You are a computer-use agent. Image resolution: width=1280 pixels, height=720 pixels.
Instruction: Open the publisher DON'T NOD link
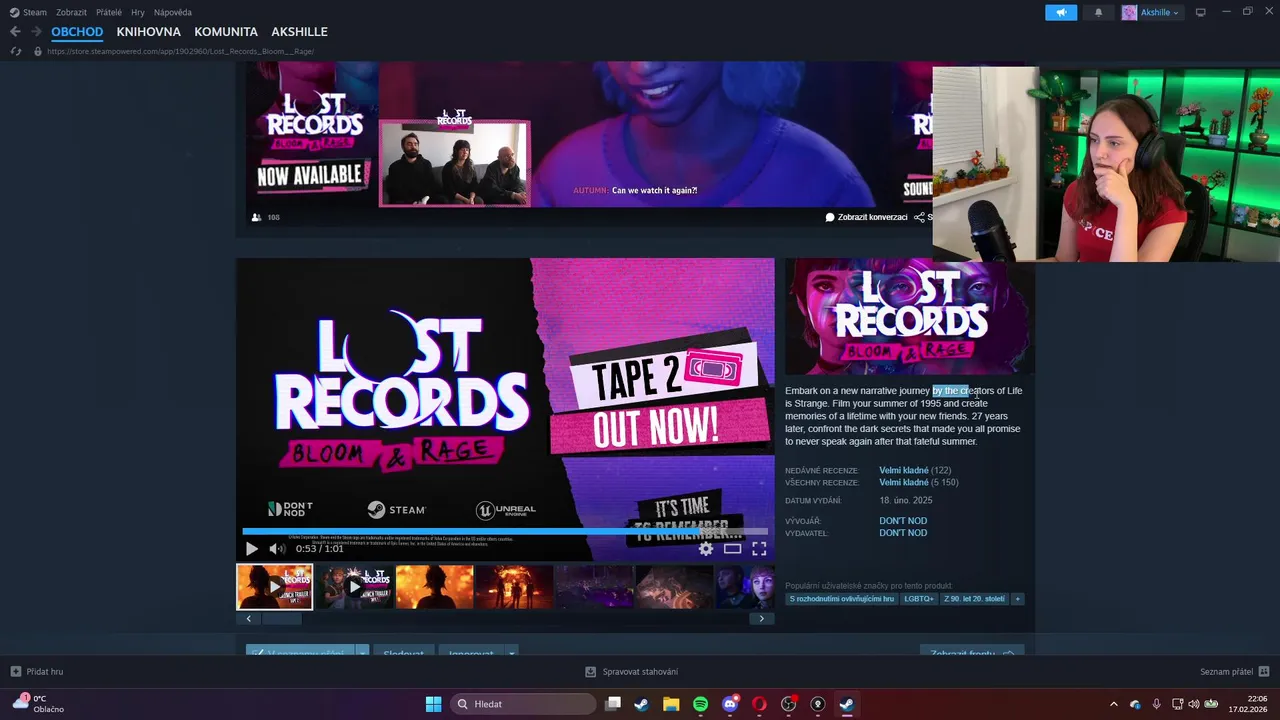coord(903,533)
